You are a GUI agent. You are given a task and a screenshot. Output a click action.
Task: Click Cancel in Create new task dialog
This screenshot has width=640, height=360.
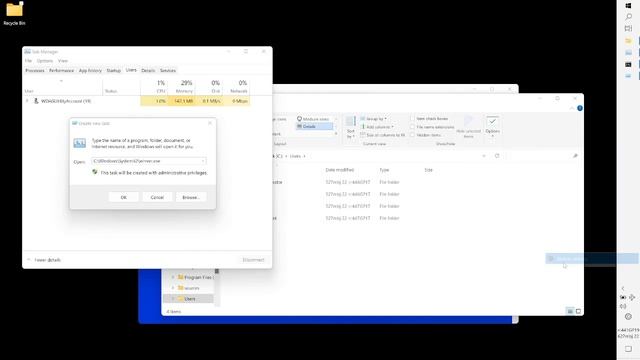click(157, 197)
